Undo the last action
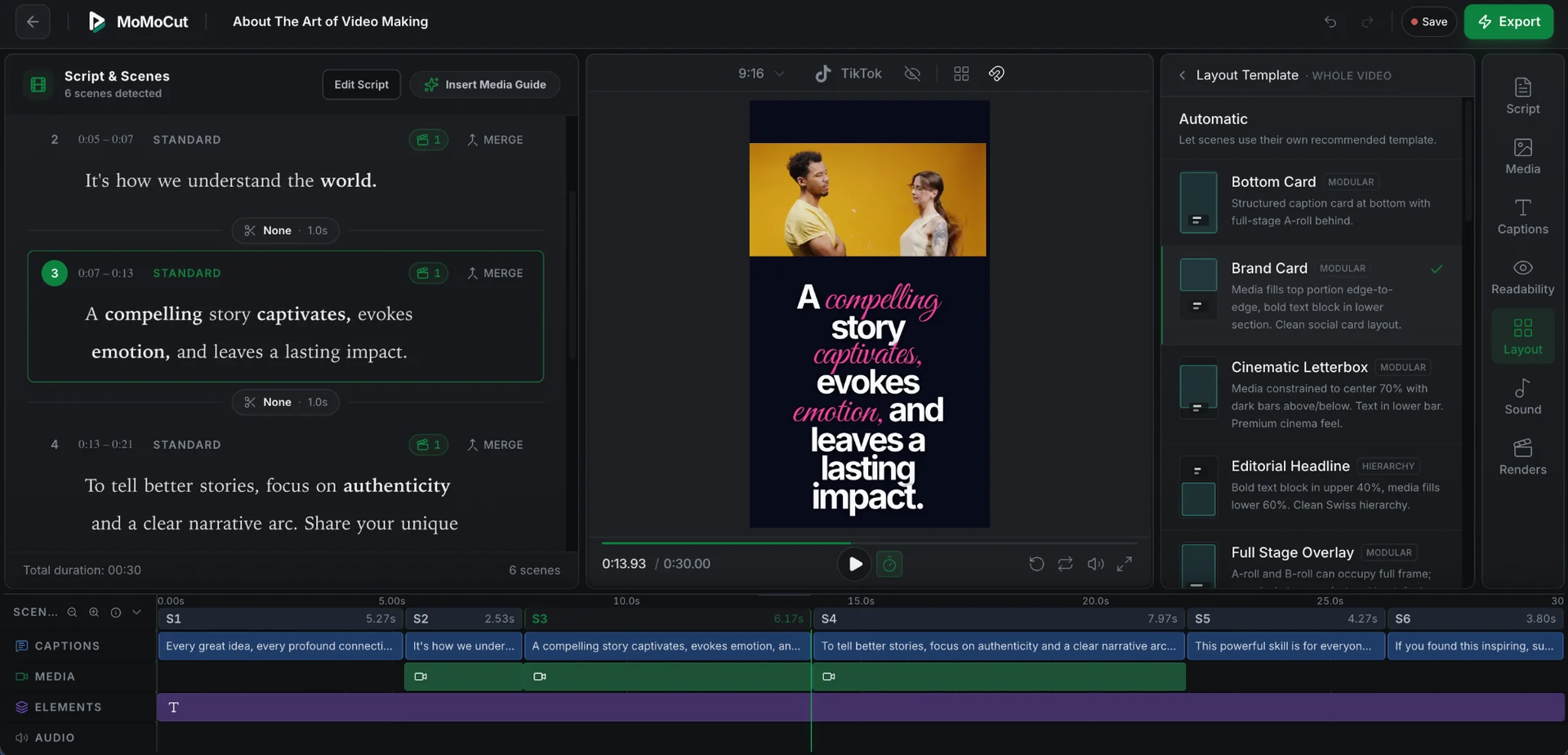The height and width of the screenshot is (755, 1568). pyautogui.click(x=1330, y=22)
